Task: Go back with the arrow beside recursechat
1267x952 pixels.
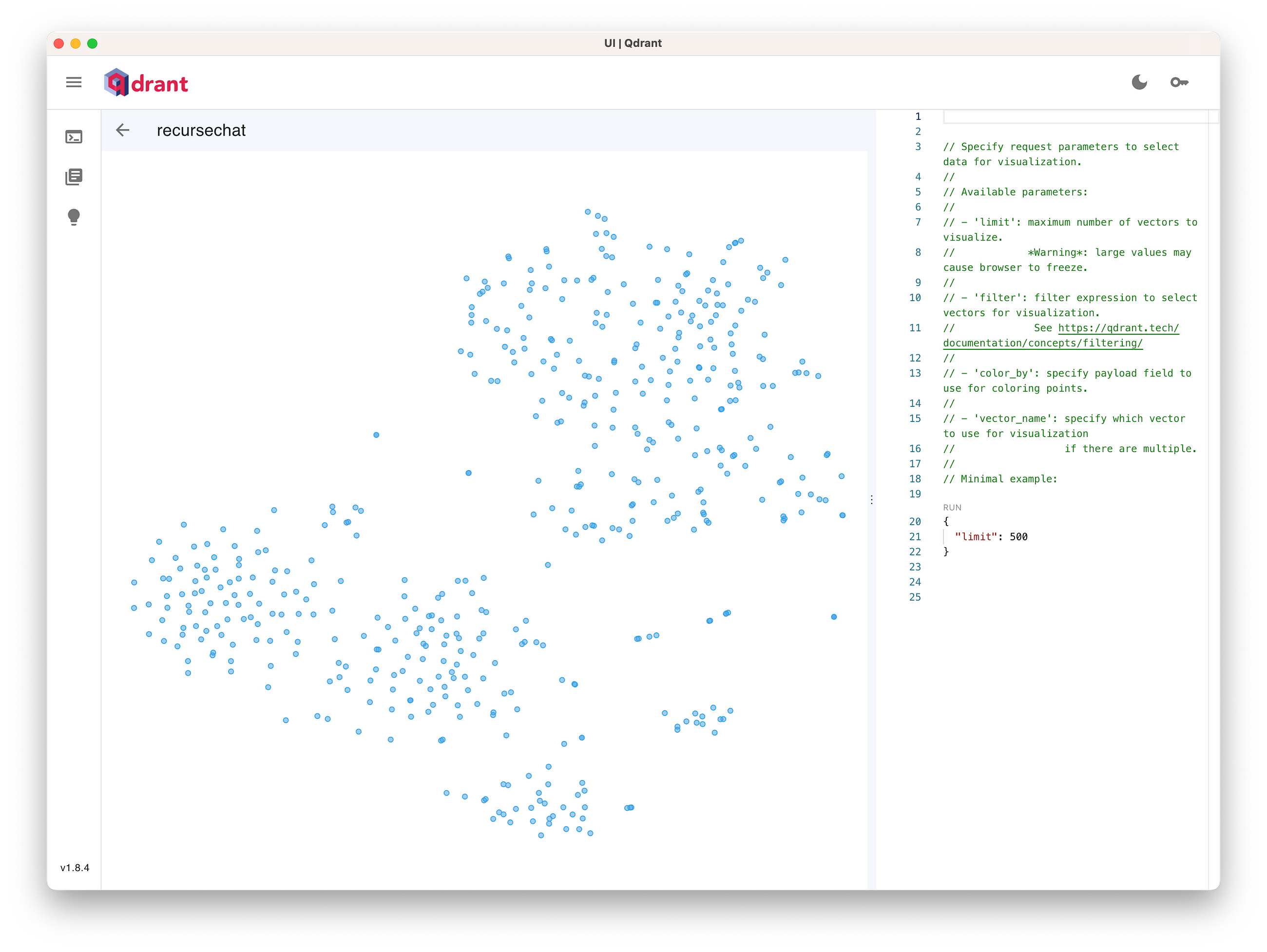Action: click(x=123, y=130)
